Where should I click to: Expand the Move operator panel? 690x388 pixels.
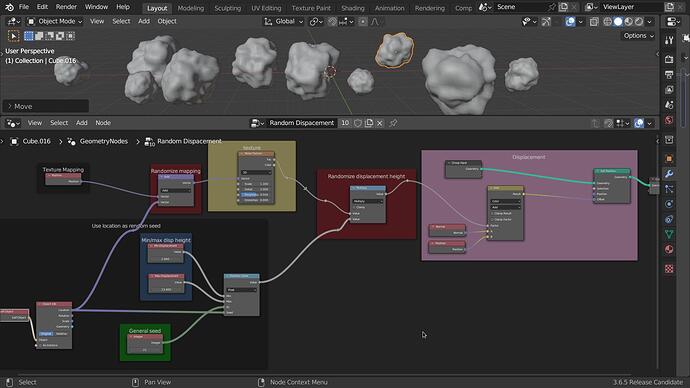pos(46,106)
